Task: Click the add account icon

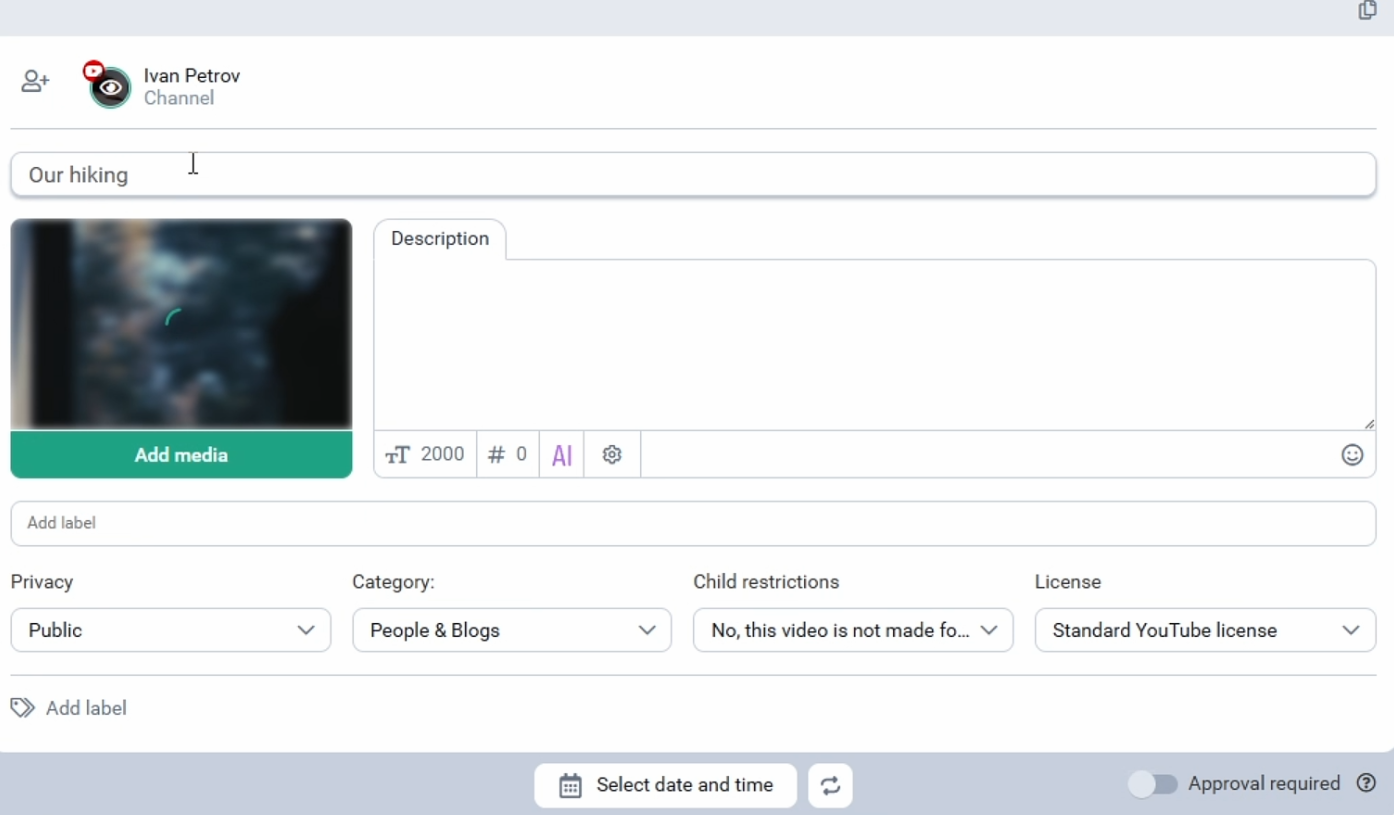Action: pos(35,82)
